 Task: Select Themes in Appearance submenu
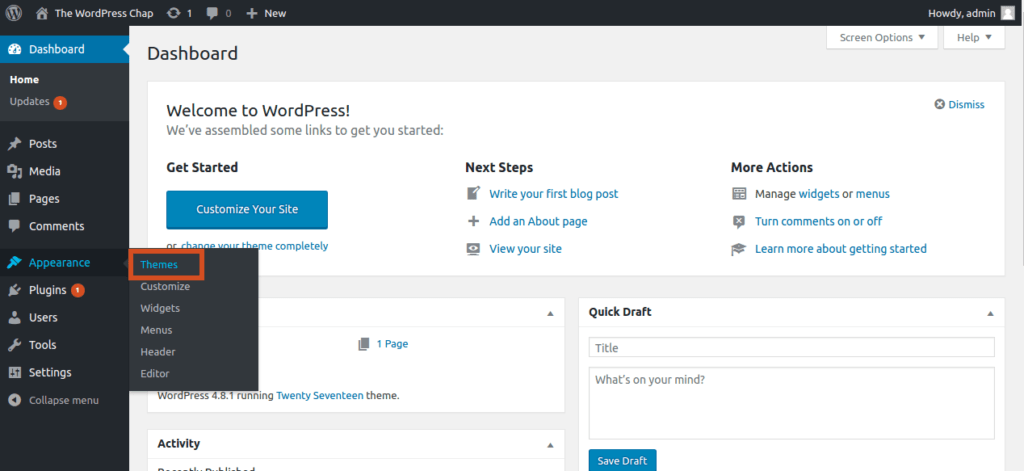coord(159,265)
